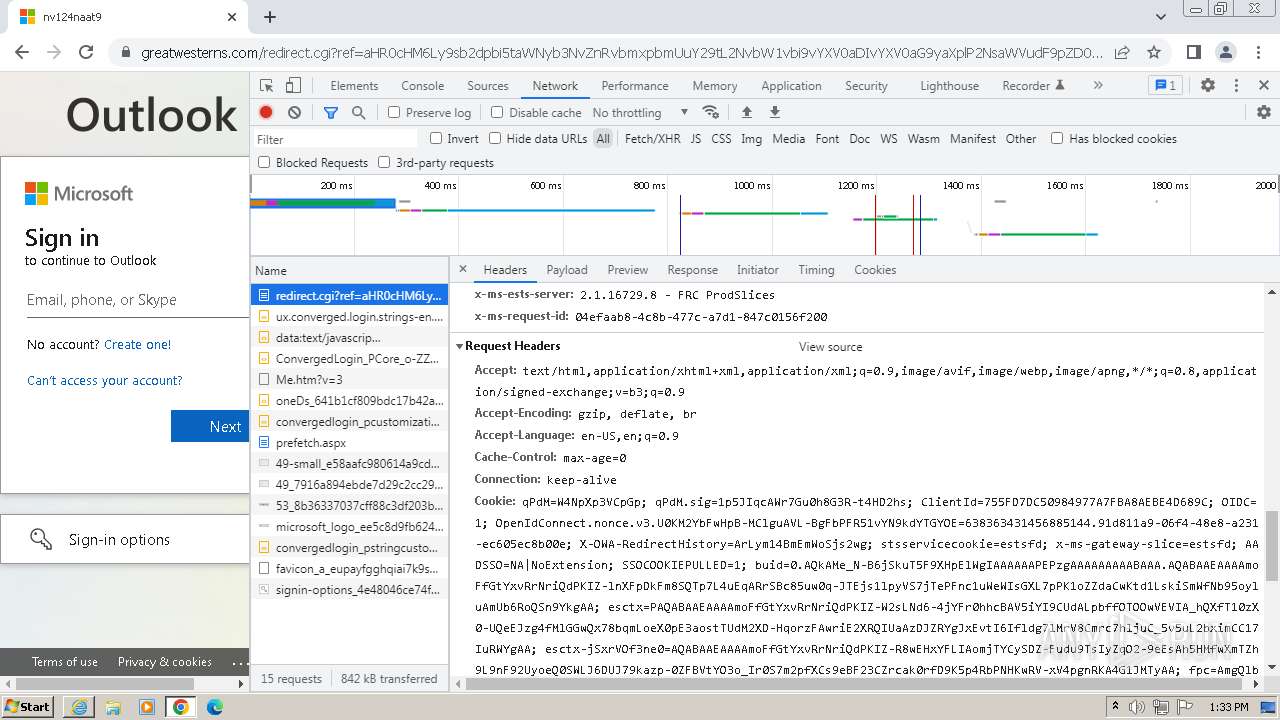1280x720 pixels.
Task: Open the No throttling dropdown
Action: click(640, 113)
